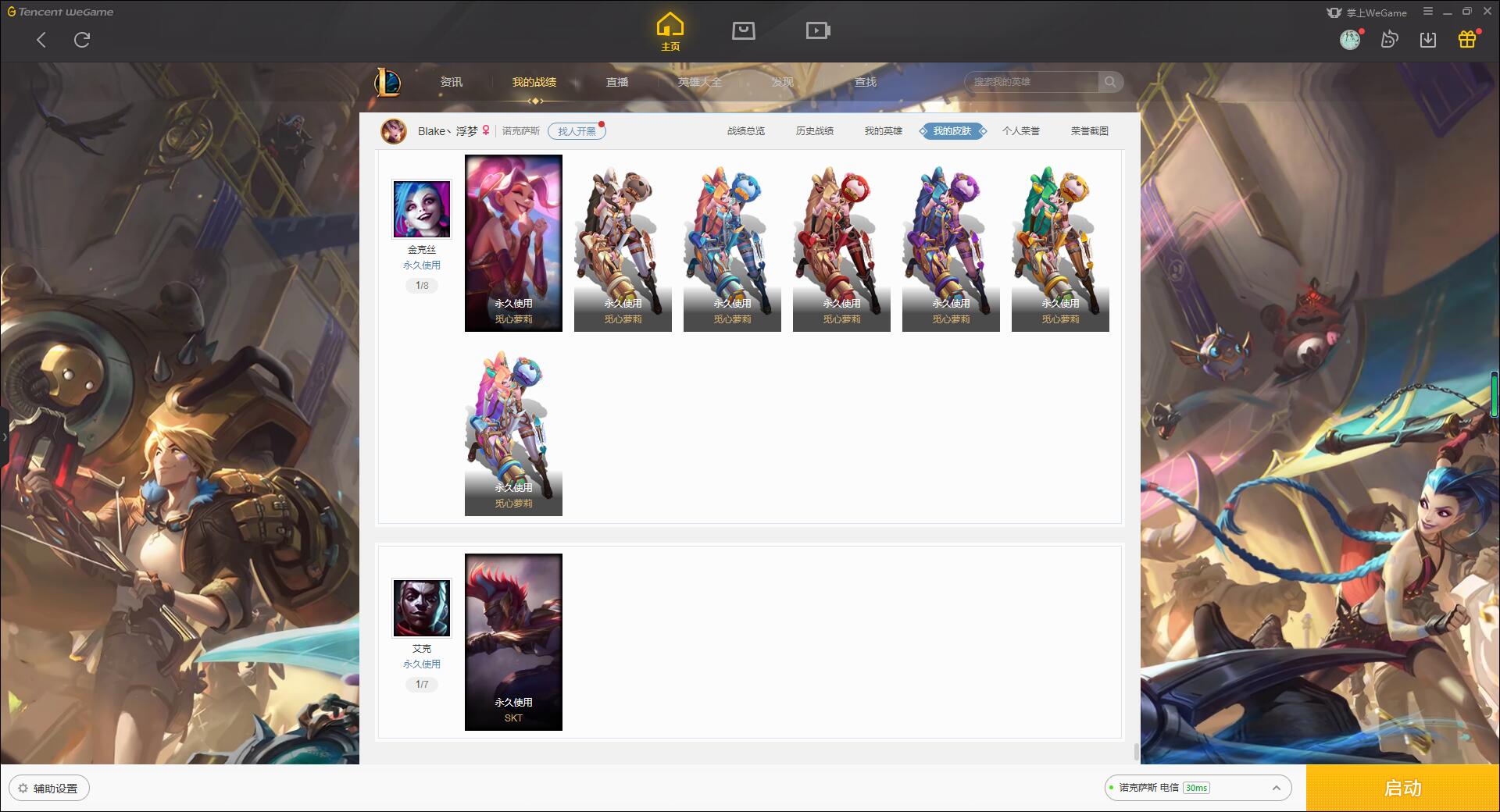
Task: Select the 我的战绩 tab
Action: [534, 82]
